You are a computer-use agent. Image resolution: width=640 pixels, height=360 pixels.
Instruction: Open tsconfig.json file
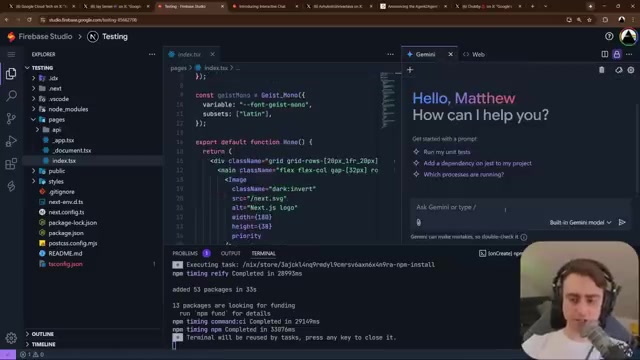pos(65,264)
